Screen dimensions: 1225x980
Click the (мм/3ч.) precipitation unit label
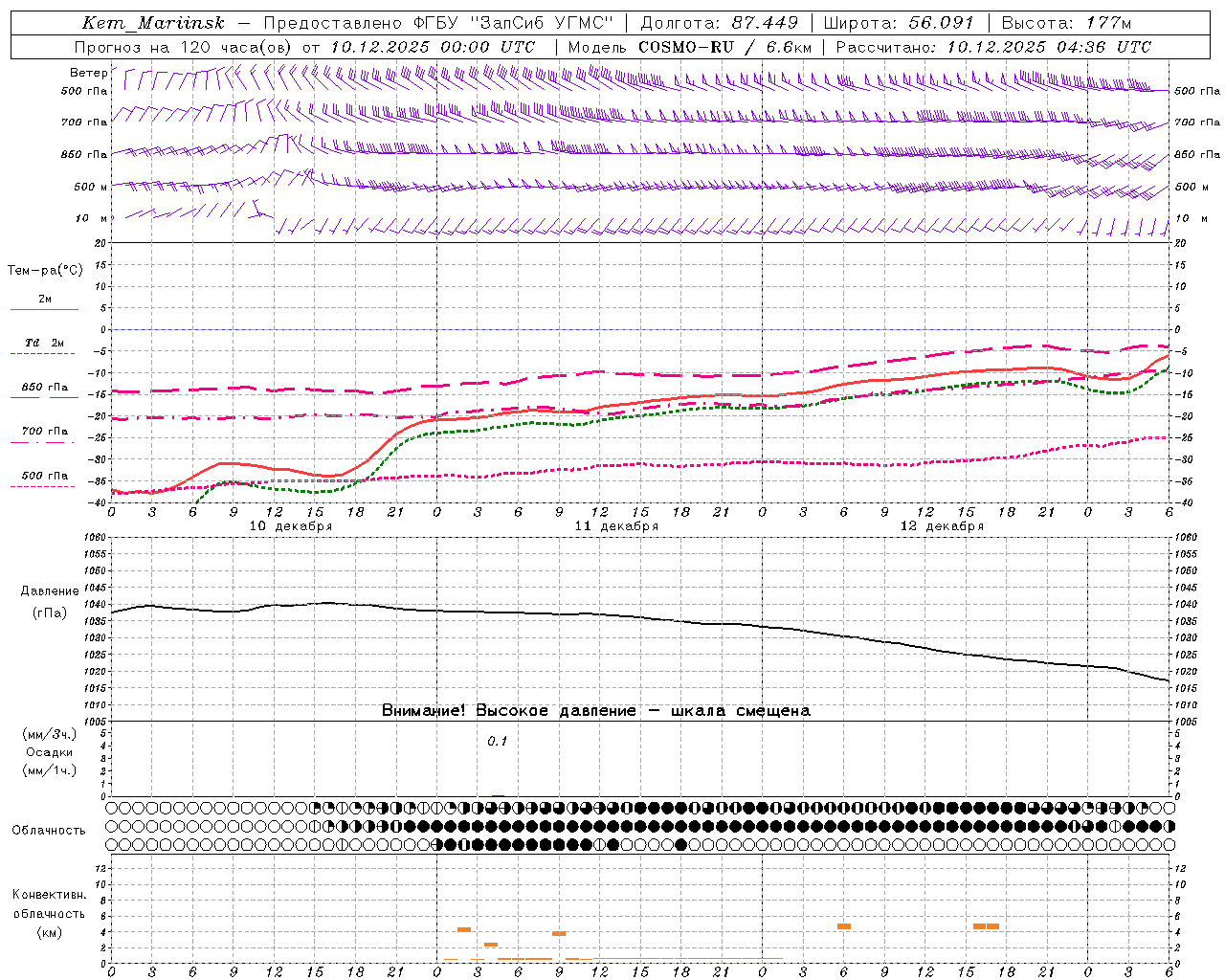[x=50, y=734]
